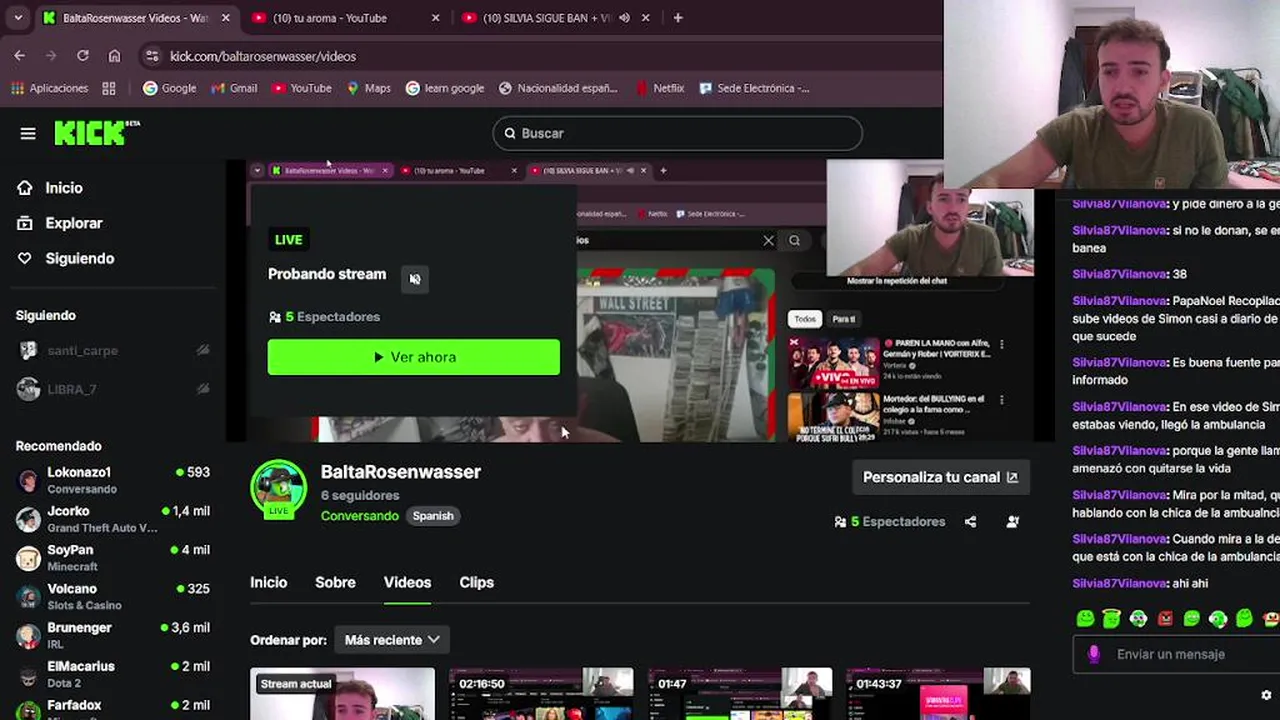Click the browser home button
This screenshot has height=720, width=1280.
pos(114,56)
